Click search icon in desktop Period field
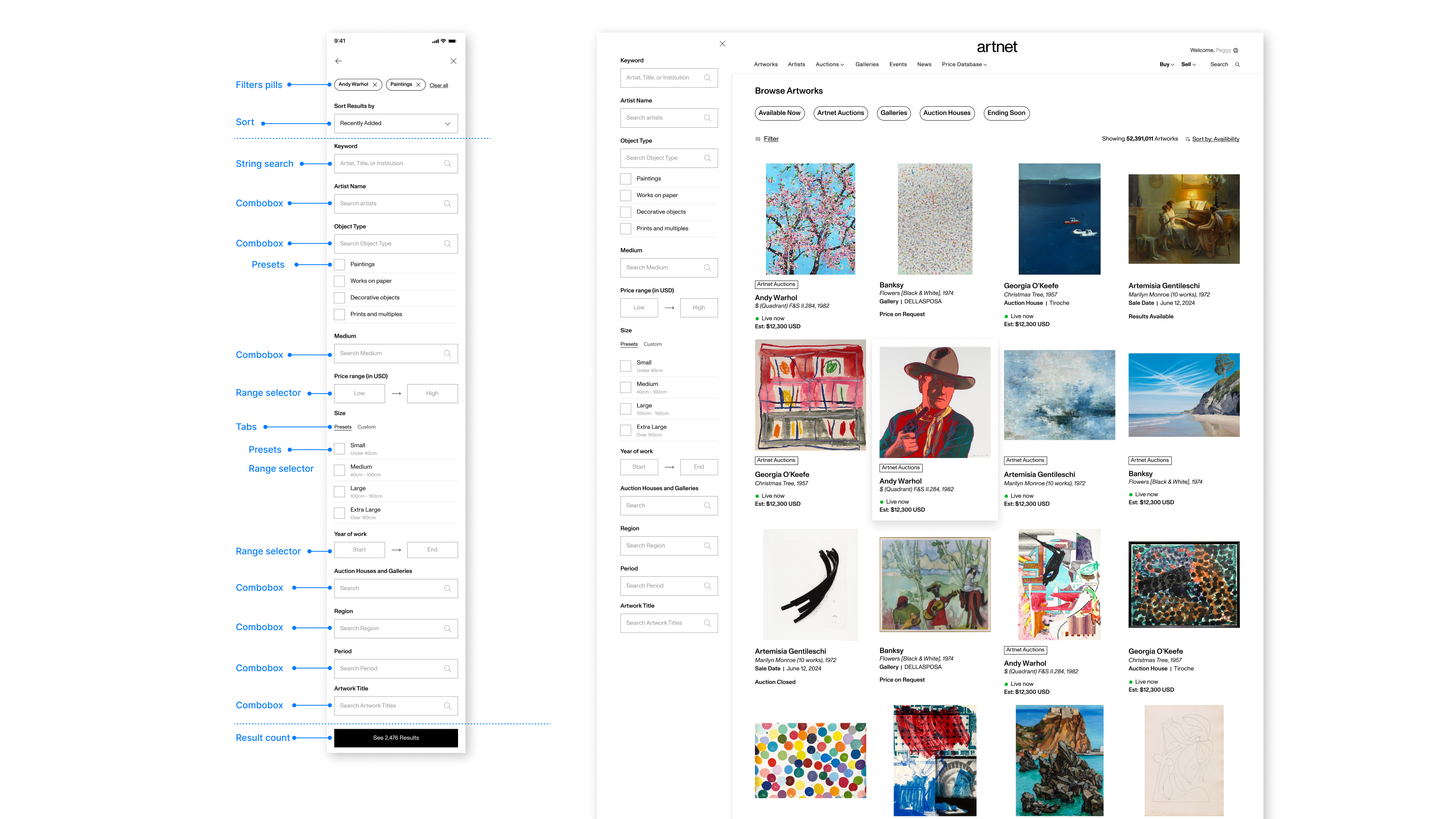 coord(708,586)
